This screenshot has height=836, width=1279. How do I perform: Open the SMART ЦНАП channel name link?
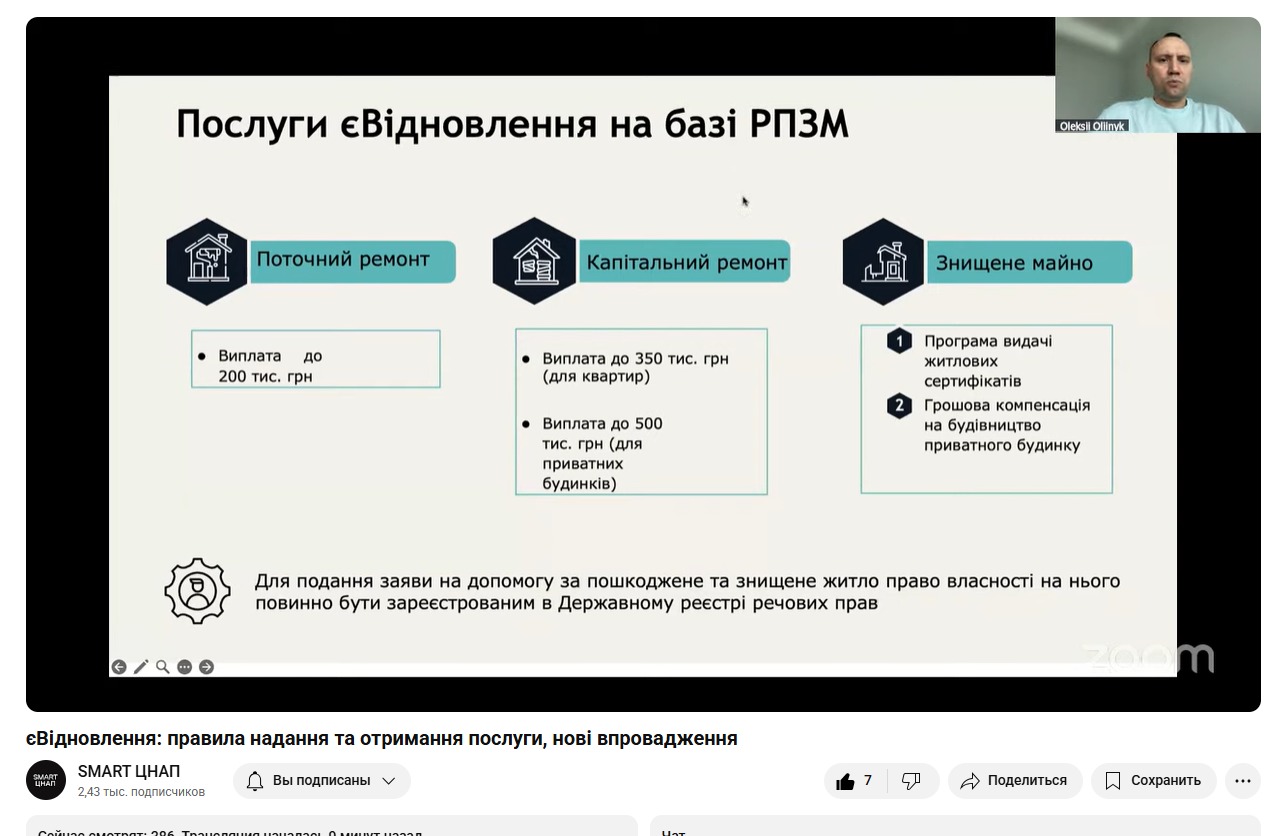coord(129,772)
